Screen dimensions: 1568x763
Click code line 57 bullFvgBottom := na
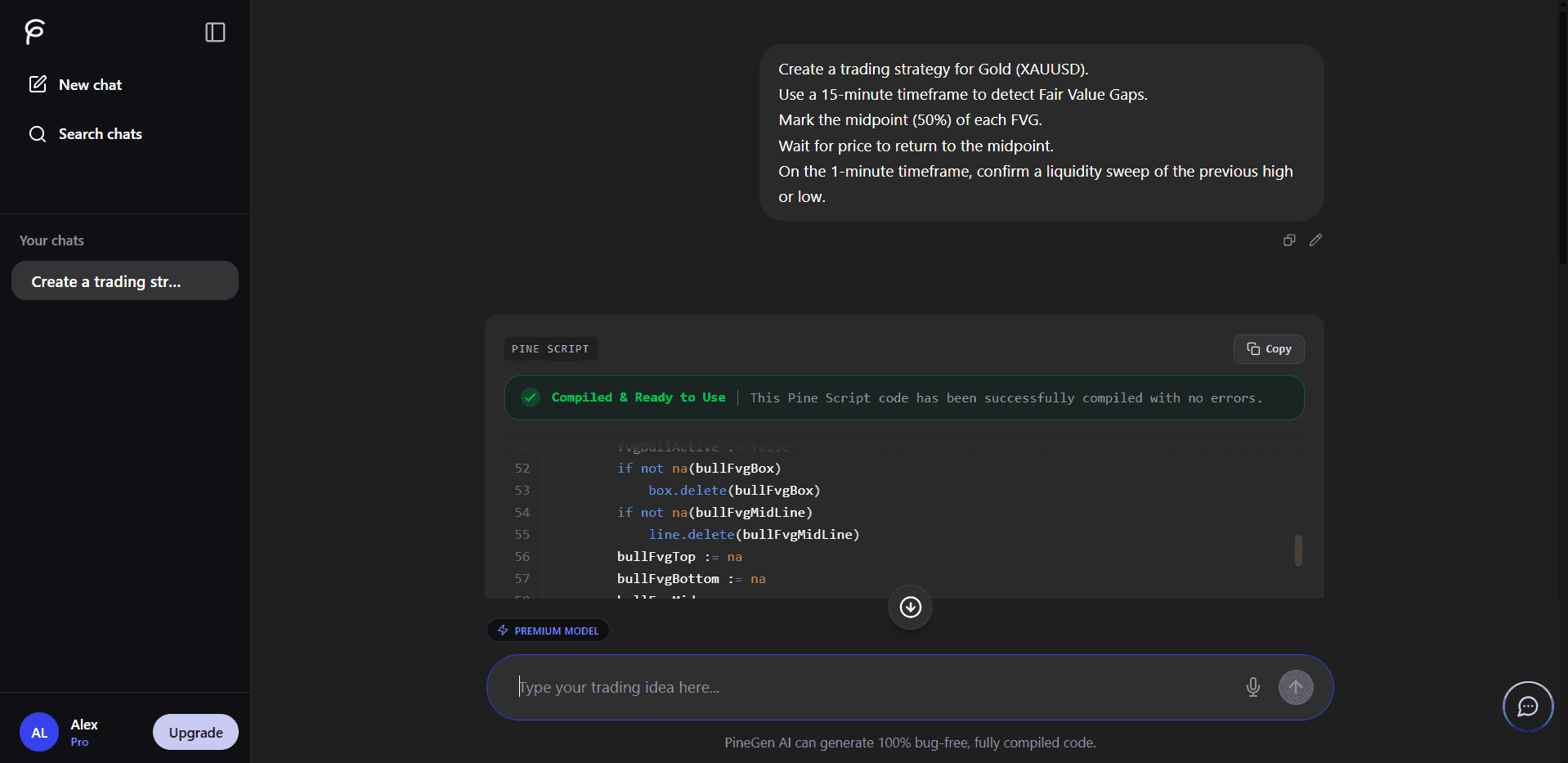tap(691, 579)
